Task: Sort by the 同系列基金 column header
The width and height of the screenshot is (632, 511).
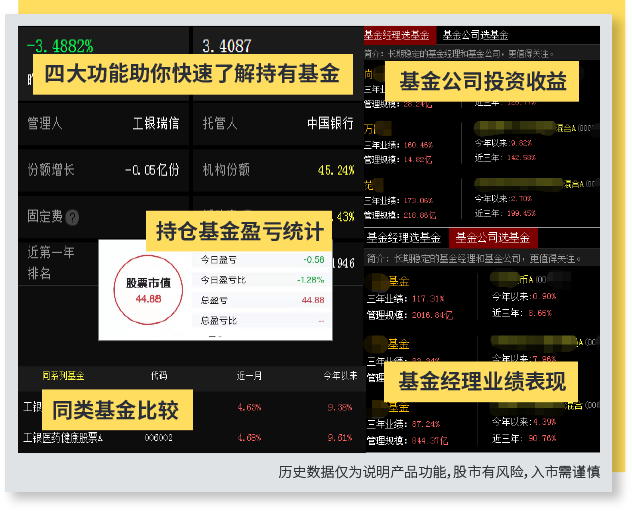Action: pyautogui.click(x=62, y=376)
